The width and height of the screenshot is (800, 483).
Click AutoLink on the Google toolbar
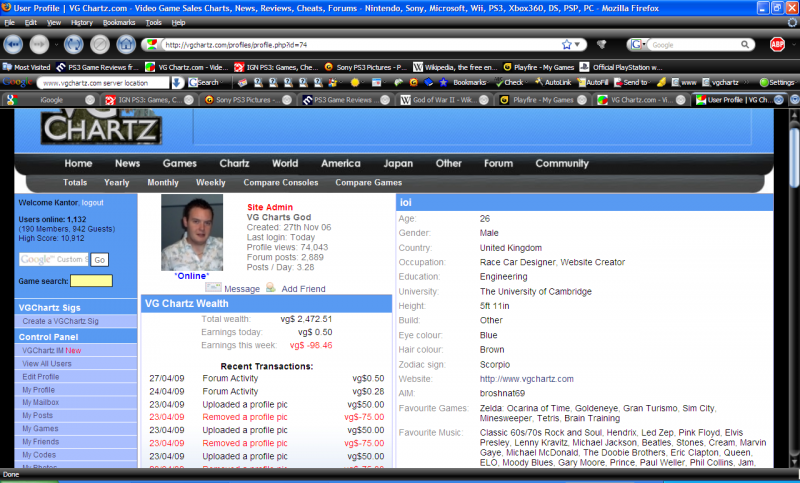553,83
